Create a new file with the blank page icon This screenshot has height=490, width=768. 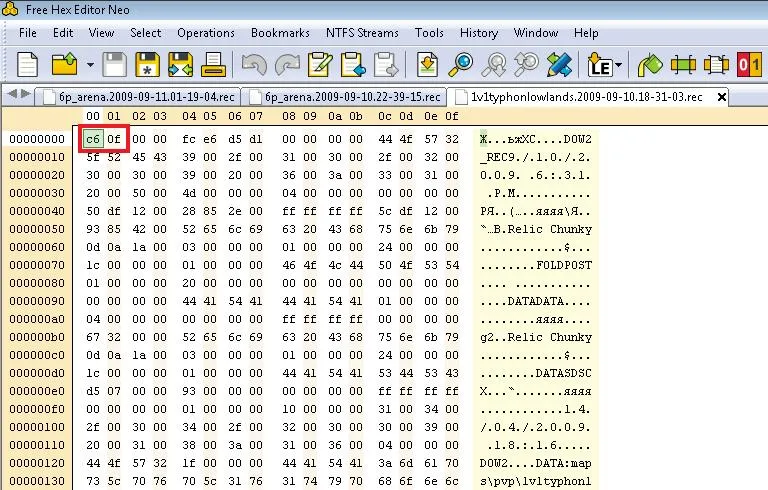(x=27, y=65)
